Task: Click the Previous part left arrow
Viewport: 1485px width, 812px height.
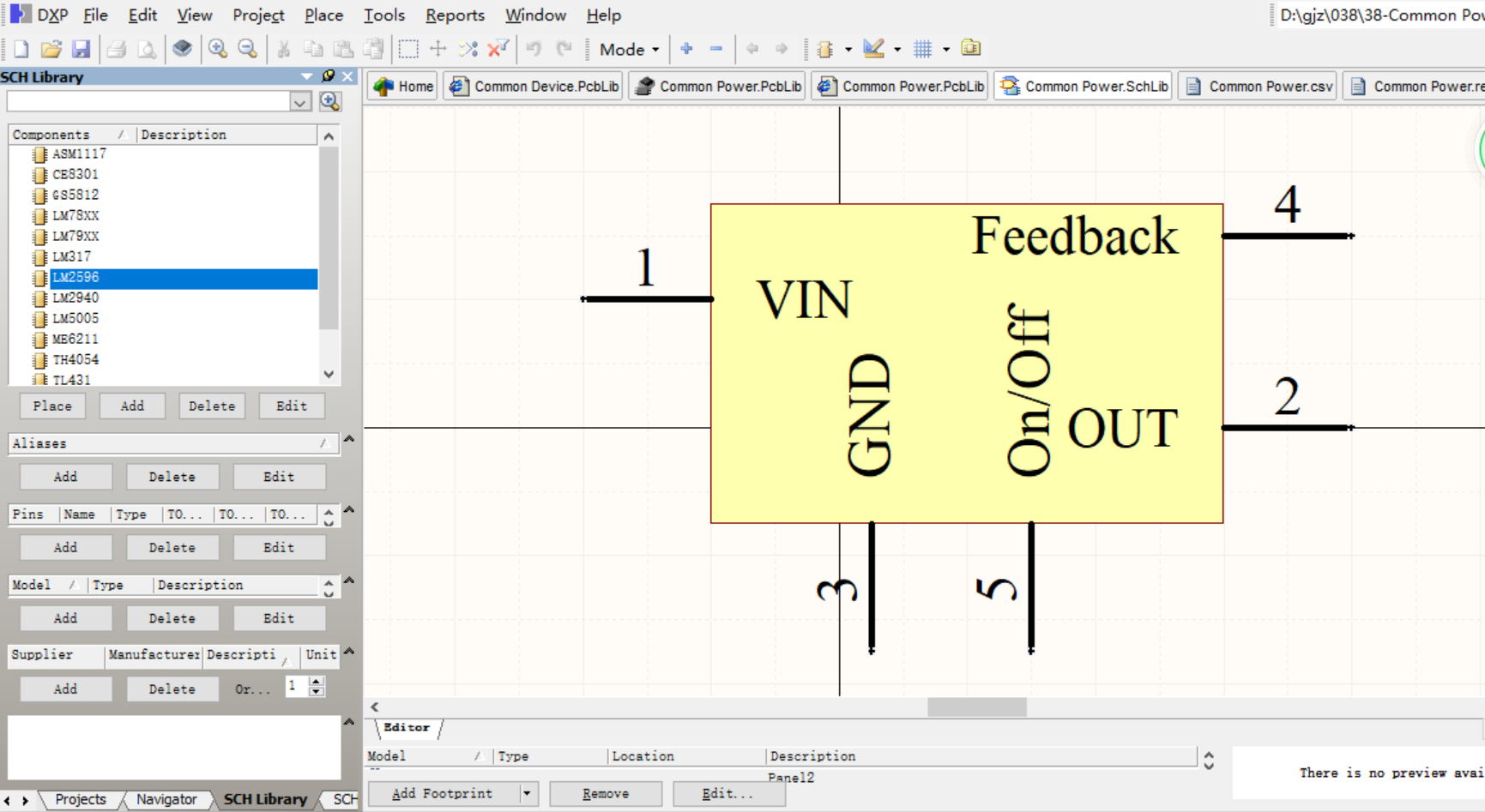Action: click(x=752, y=49)
